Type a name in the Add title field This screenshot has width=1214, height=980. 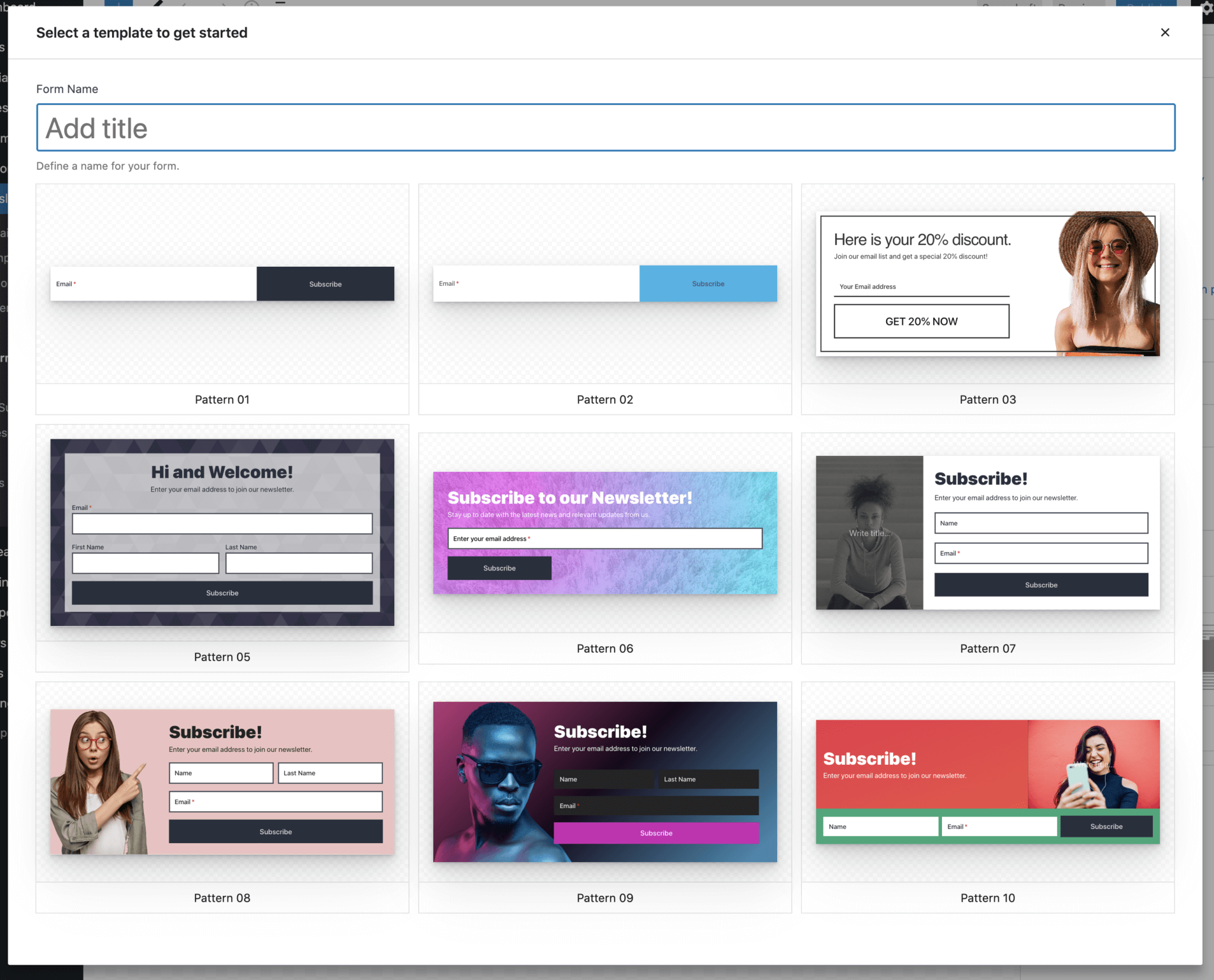coord(605,127)
